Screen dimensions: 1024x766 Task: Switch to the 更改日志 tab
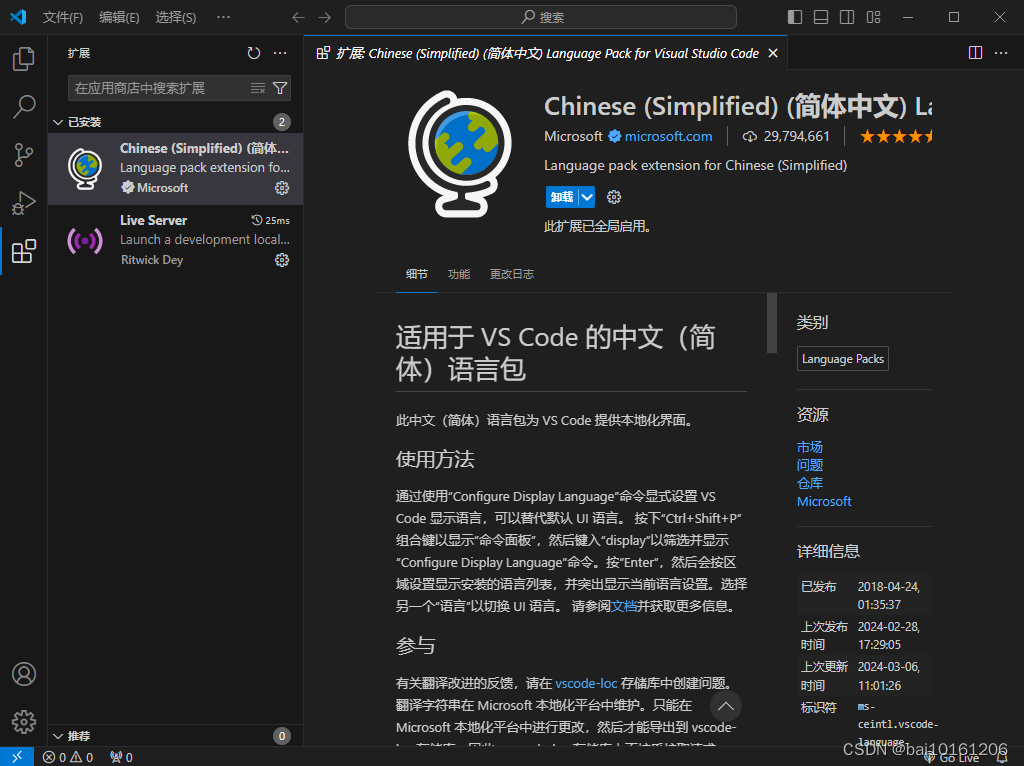[x=512, y=274]
